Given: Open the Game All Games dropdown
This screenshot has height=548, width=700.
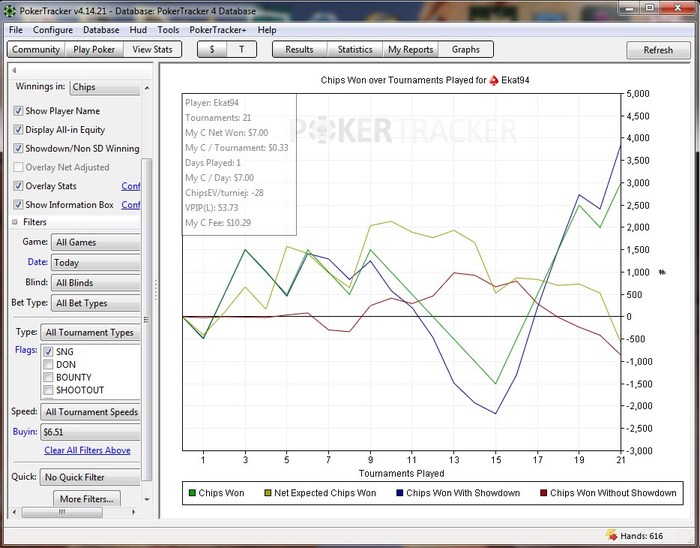Looking at the screenshot, I should (96, 242).
